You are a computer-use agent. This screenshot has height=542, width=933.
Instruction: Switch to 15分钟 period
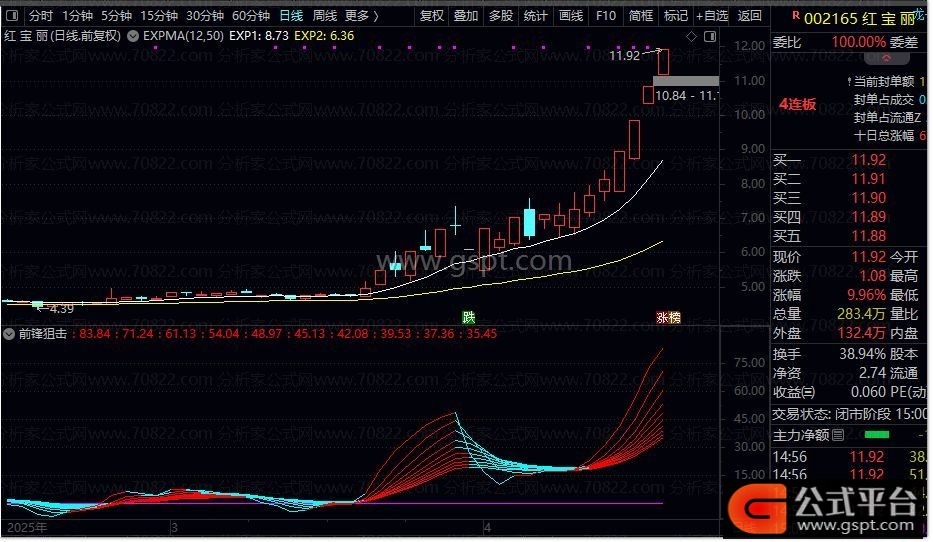[x=159, y=16]
